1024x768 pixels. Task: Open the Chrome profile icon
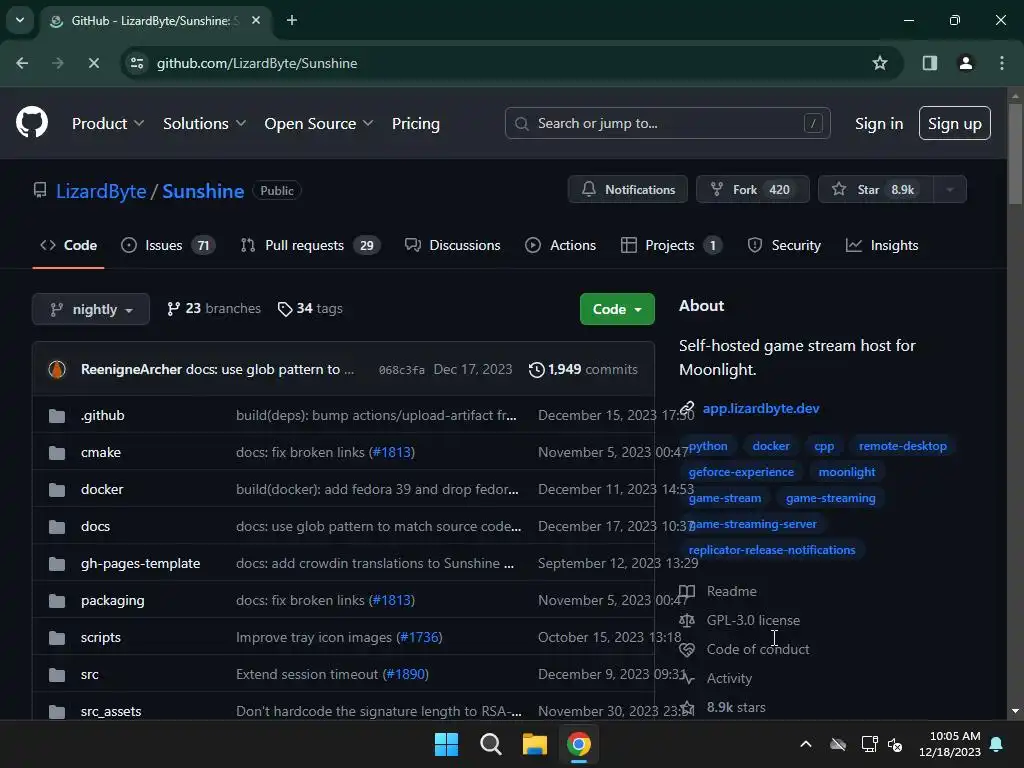[965, 63]
